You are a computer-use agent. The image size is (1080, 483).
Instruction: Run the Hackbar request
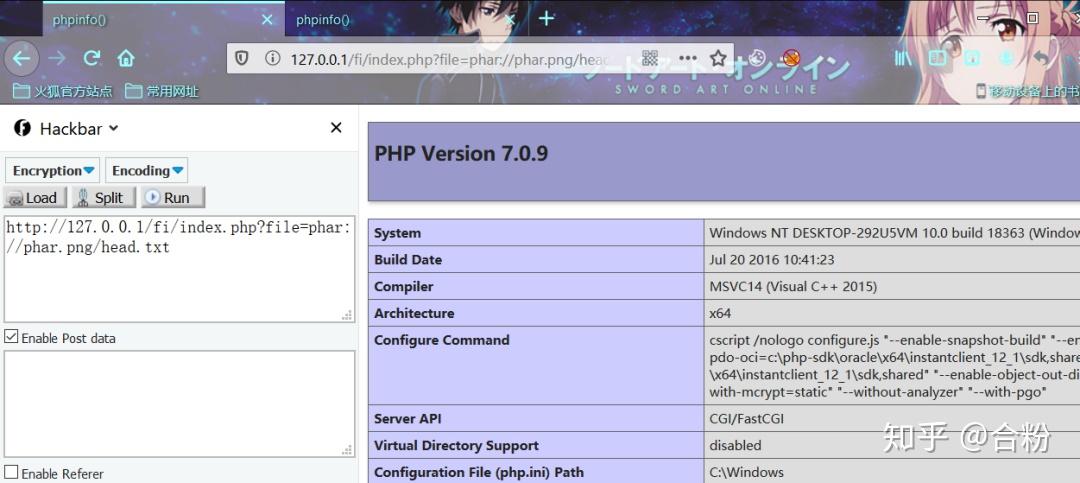click(173, 198)
